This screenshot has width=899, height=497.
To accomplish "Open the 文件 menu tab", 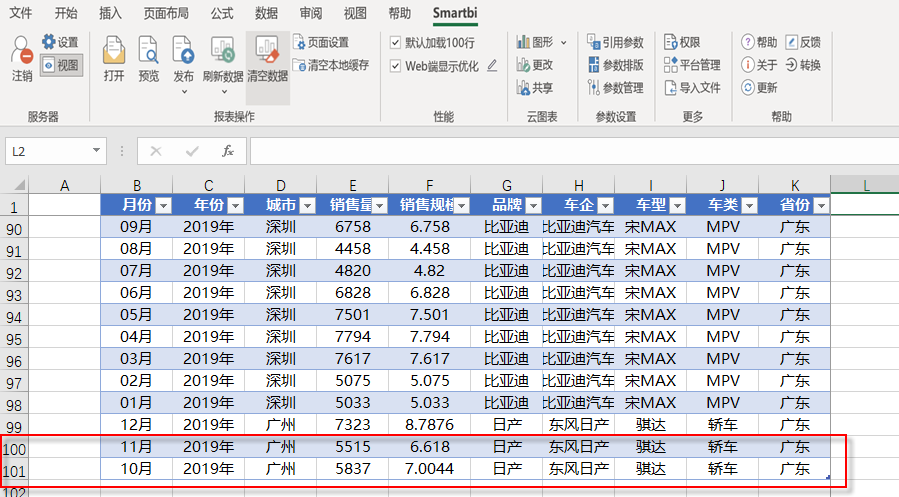I will [21, 13].
